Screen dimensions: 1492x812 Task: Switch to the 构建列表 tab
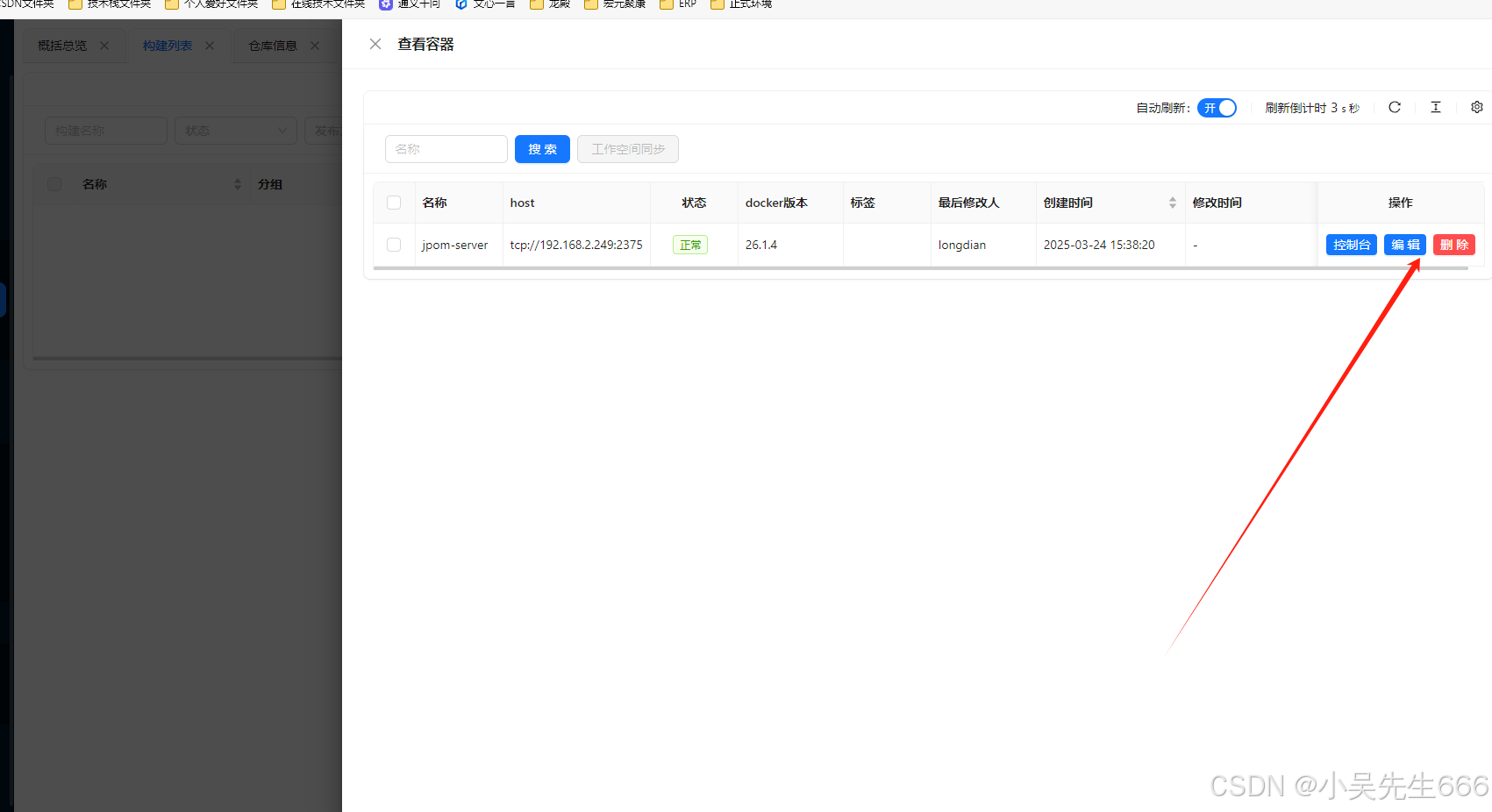[x=167, y=46]
